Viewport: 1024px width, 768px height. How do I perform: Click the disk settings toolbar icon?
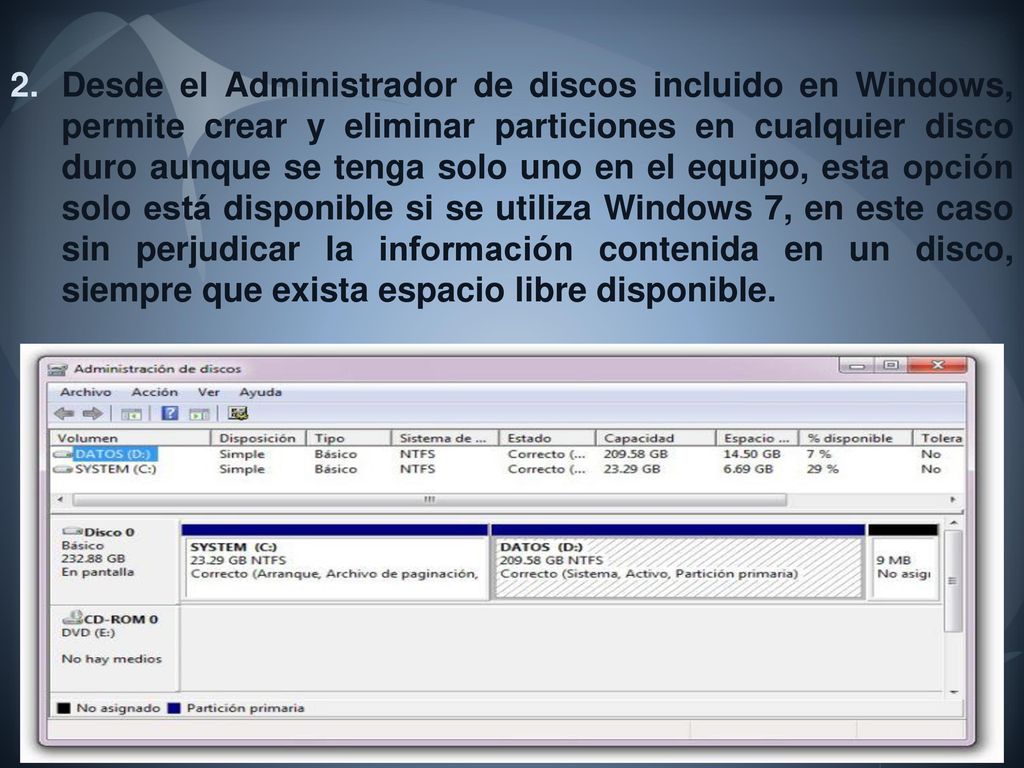[x=238, y=413]
